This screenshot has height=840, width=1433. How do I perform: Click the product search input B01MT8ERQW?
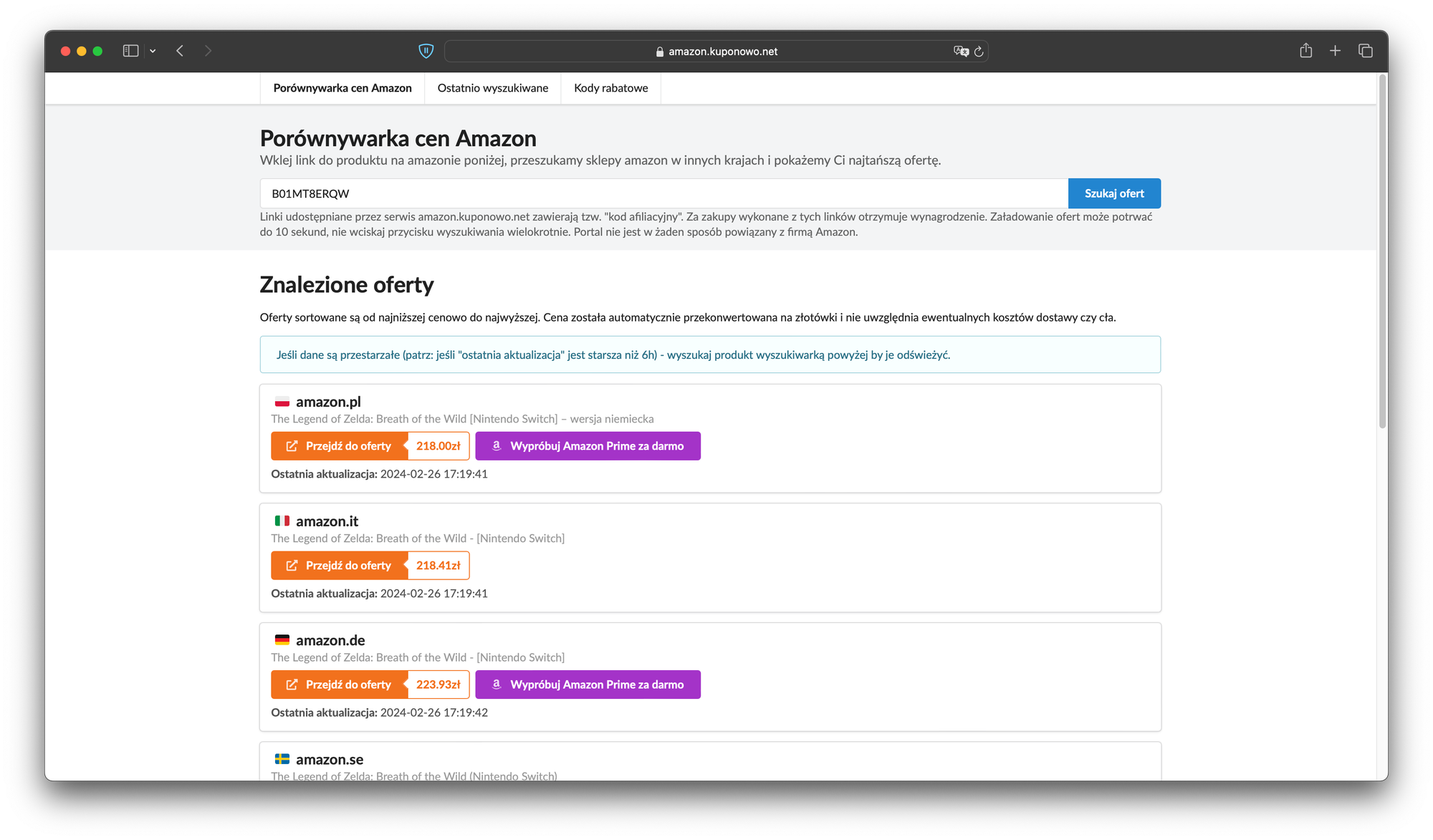click(x=663, y=193)
